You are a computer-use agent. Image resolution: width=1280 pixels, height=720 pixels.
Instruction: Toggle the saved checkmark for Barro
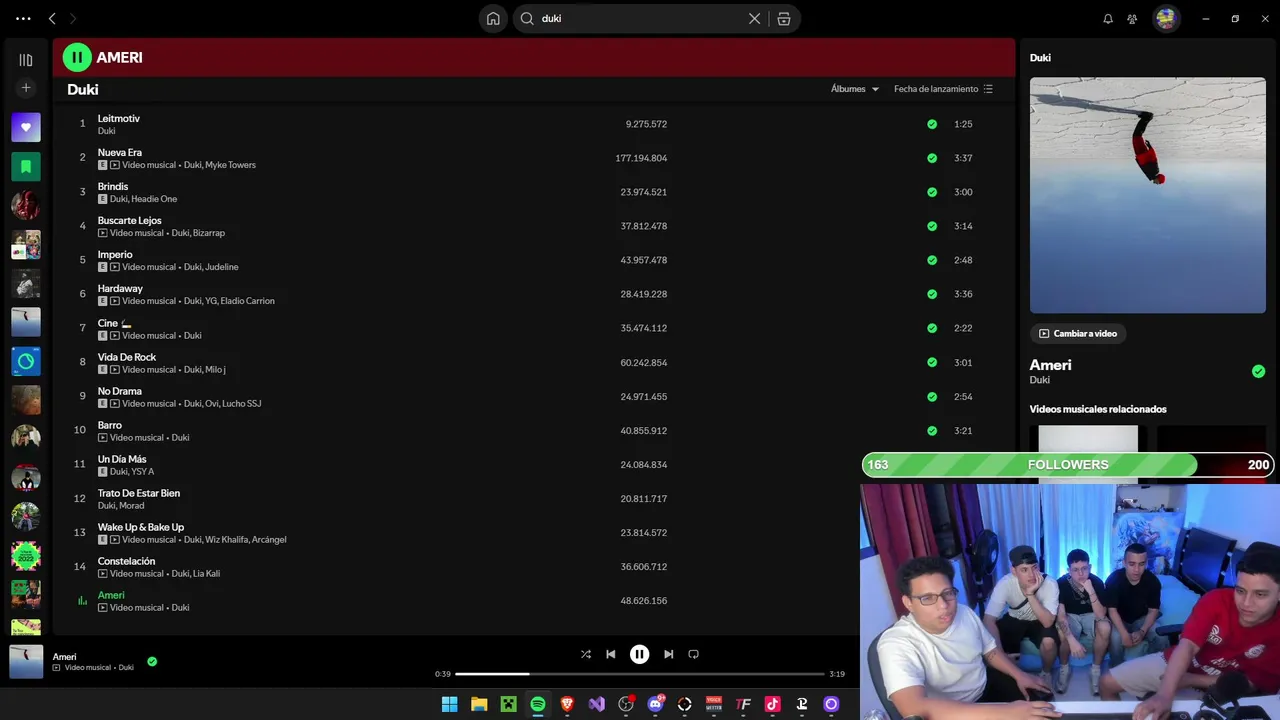click(932, 430)
